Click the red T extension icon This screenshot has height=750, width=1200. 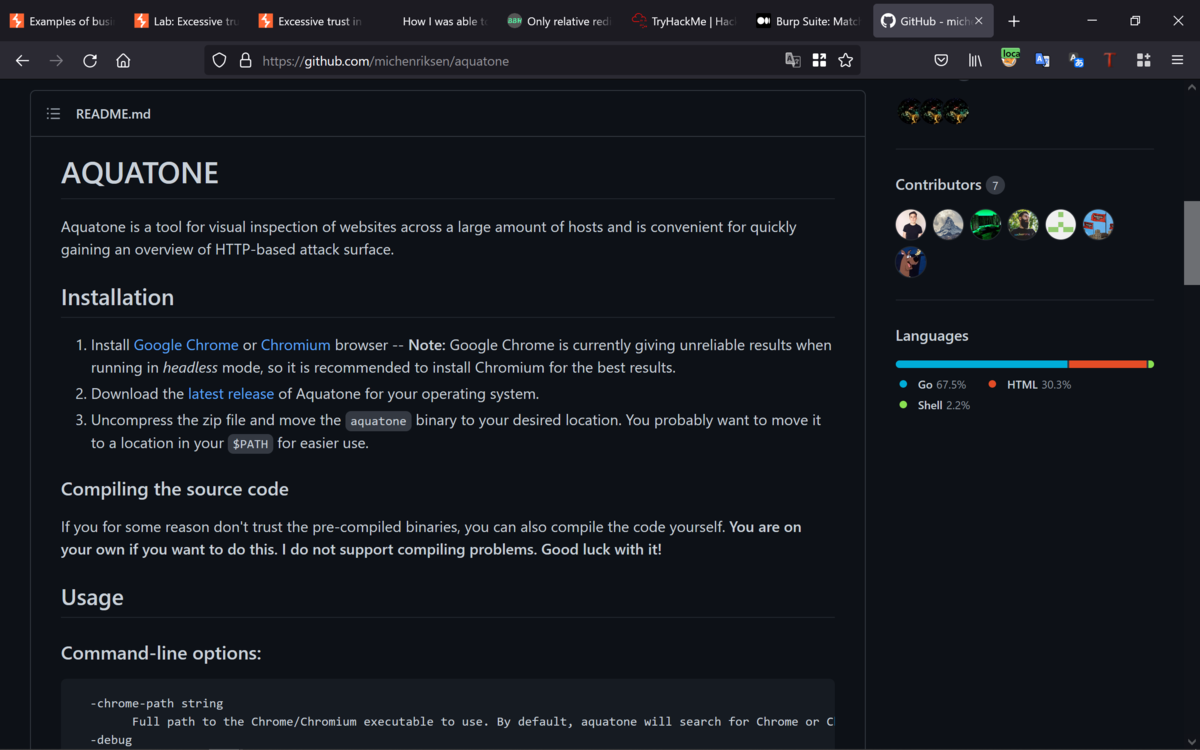coord(1109,60)
